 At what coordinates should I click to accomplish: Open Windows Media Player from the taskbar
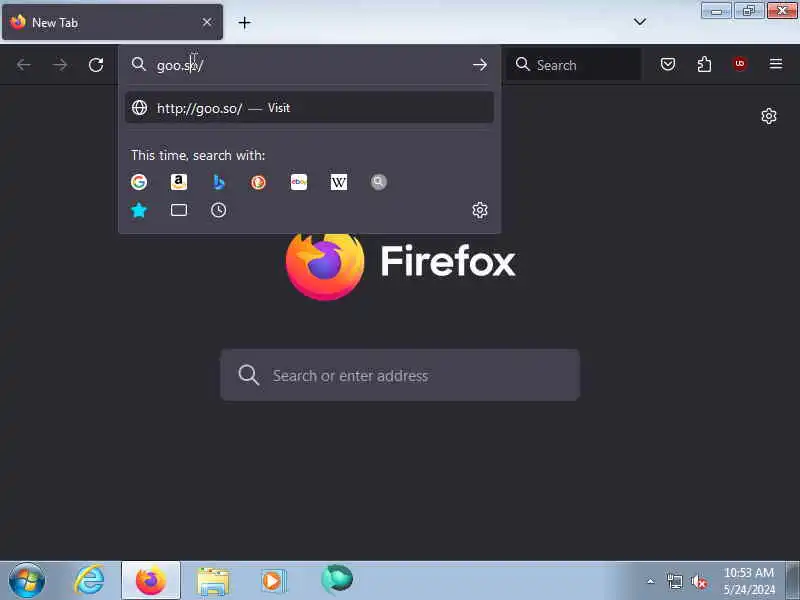click(274, 581)
